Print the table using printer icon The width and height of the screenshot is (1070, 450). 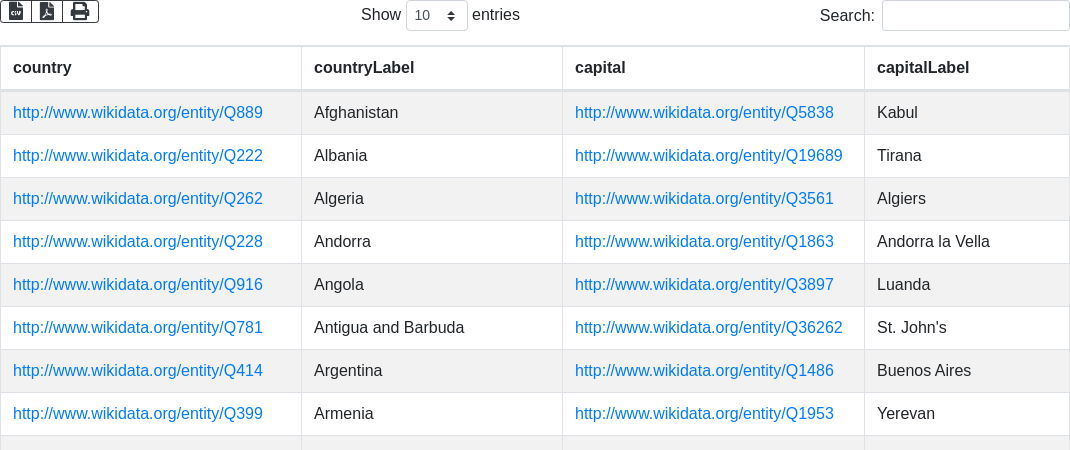tap(80, 11)
